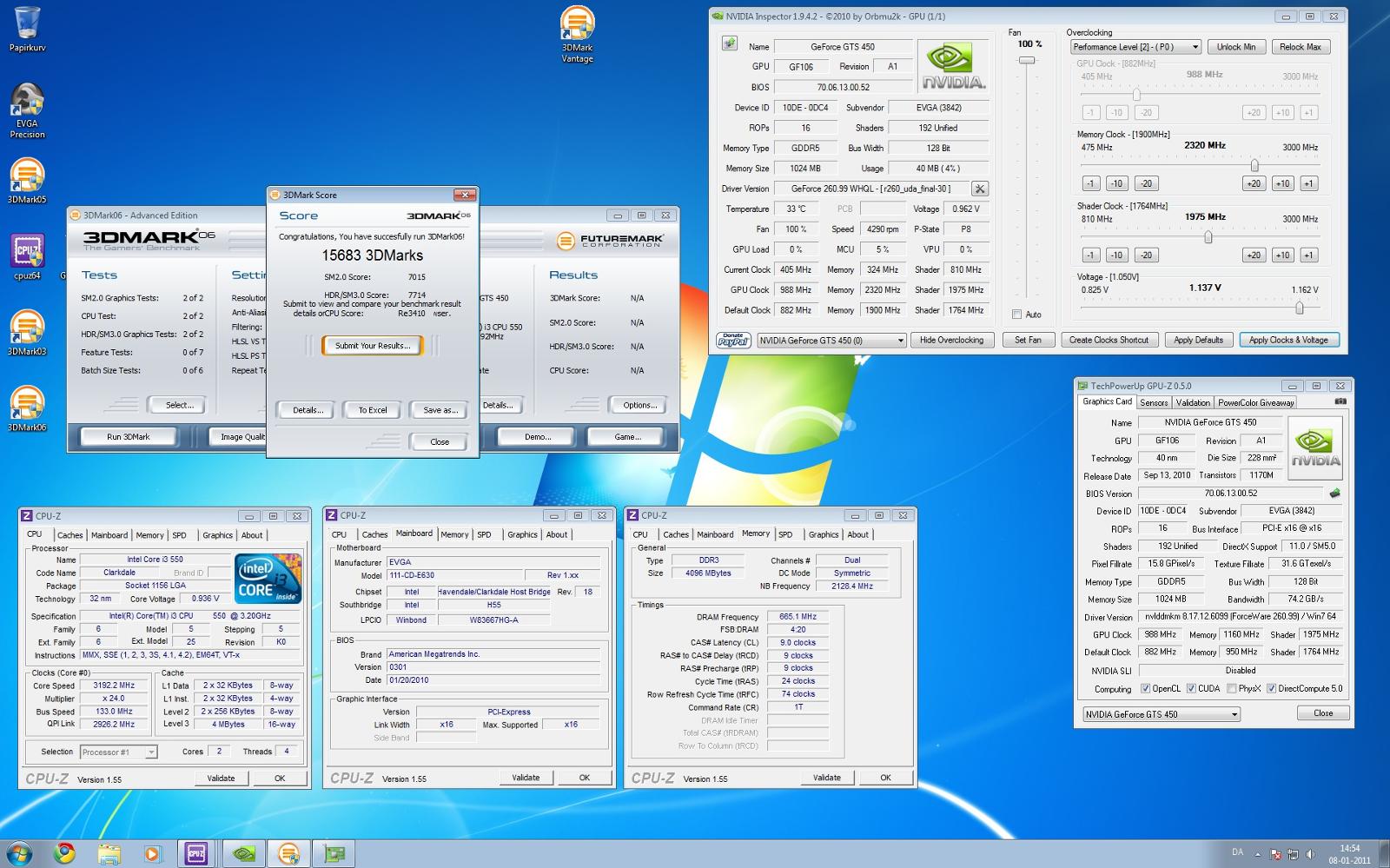This screenshot has width=1390, height=868.
Task: Switch to CPU-Z taskbar button
Action: coord(197,853)
